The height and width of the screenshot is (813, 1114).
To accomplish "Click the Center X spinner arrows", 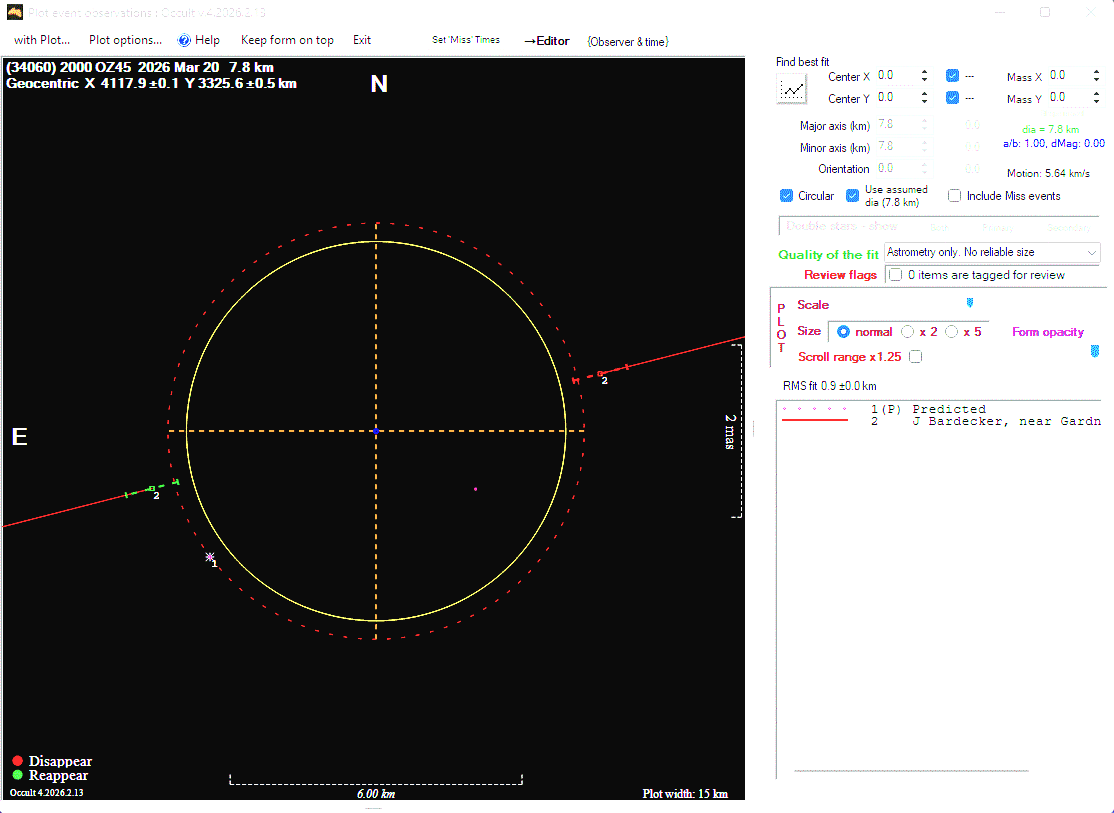I will (x=924, y=76).
